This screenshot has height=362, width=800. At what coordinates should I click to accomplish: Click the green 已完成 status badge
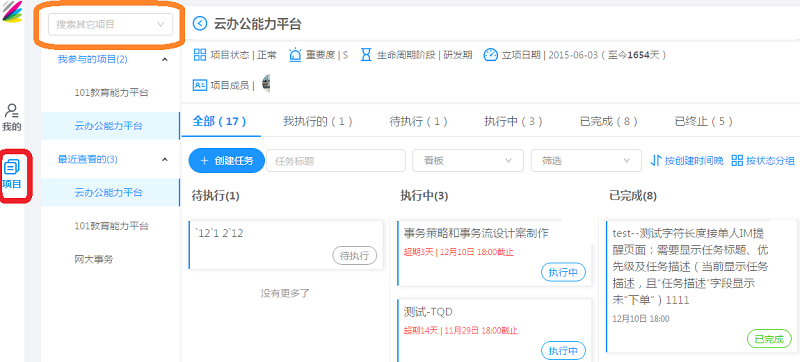[x=769, y=339]
